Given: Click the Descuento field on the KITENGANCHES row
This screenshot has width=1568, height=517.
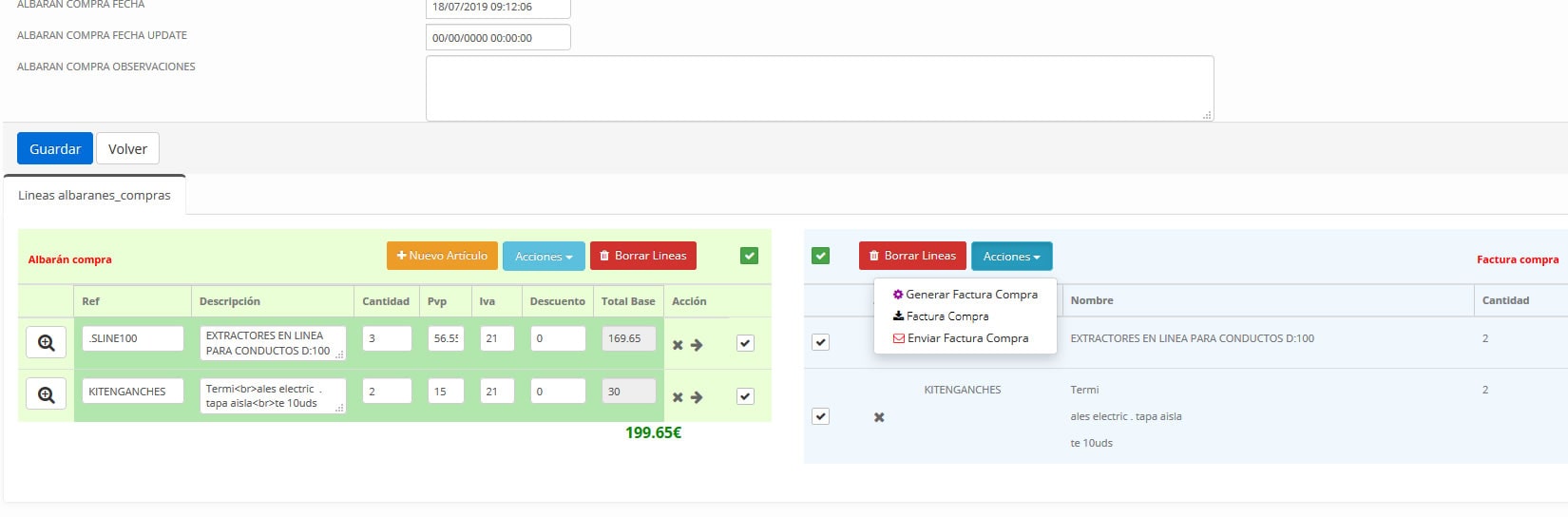Looking at the screenshot, I should [558, 392].
